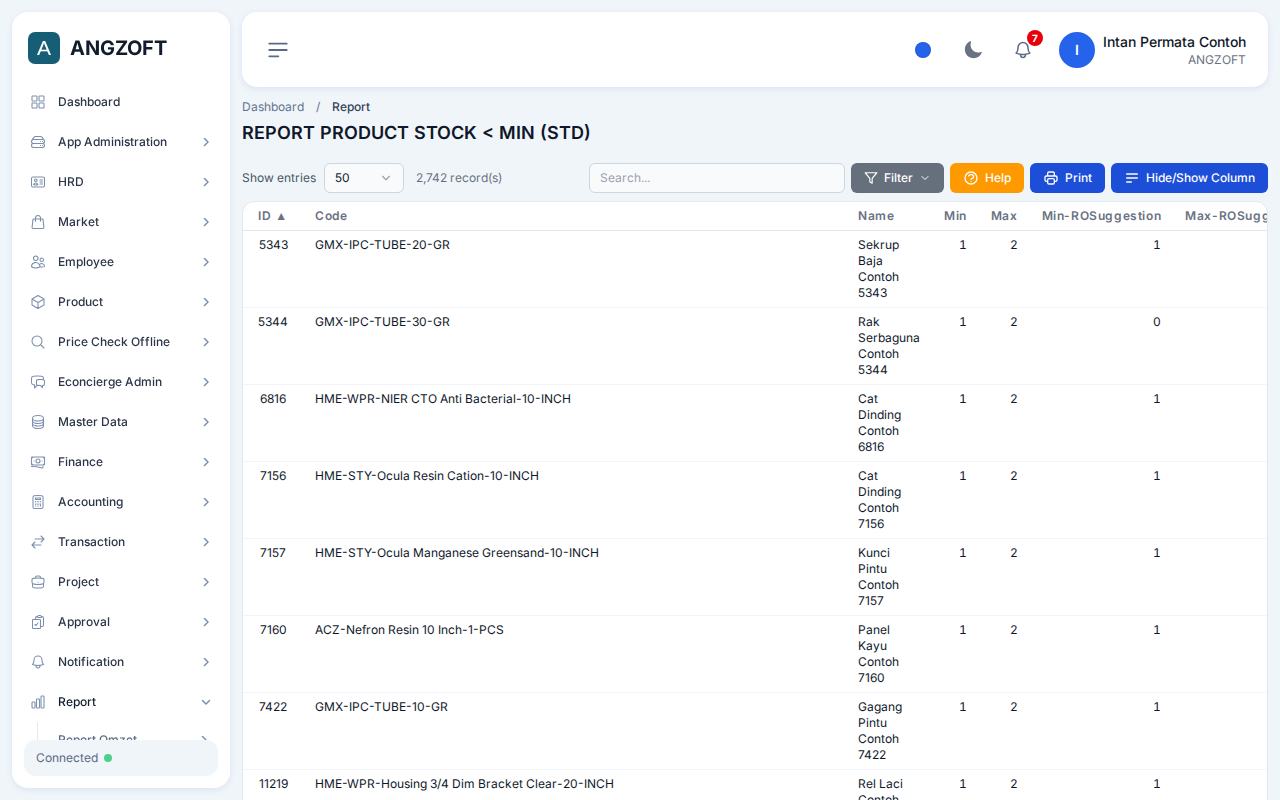This screenshot has height=800, width=1280.
Task: Toggle dark mode moon icon
Action: tap(973, 50)
